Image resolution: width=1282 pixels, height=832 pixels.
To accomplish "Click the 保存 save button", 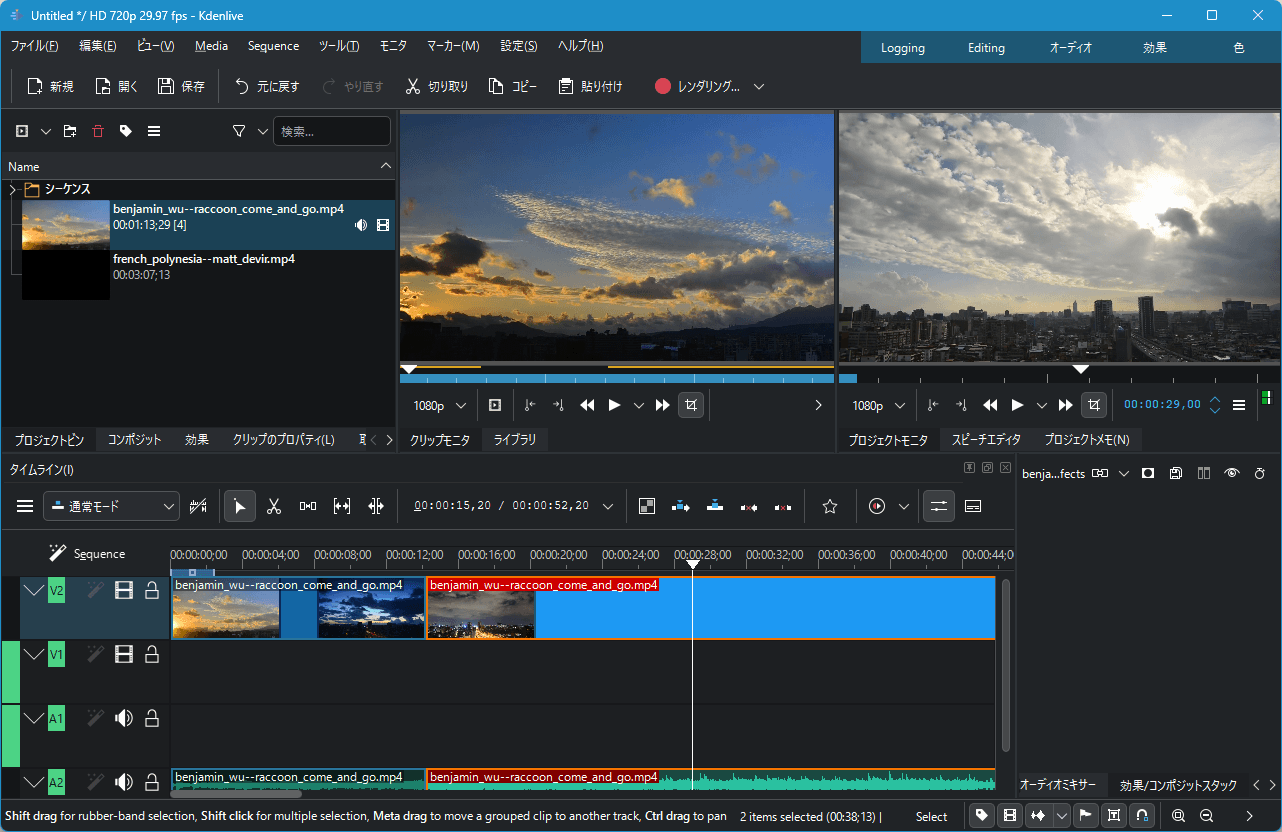I will click(181, 87).
